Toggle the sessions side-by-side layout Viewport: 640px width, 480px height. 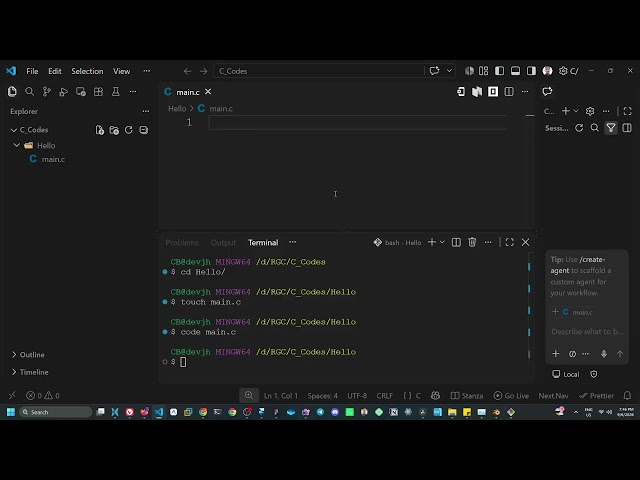coord(627,128)
